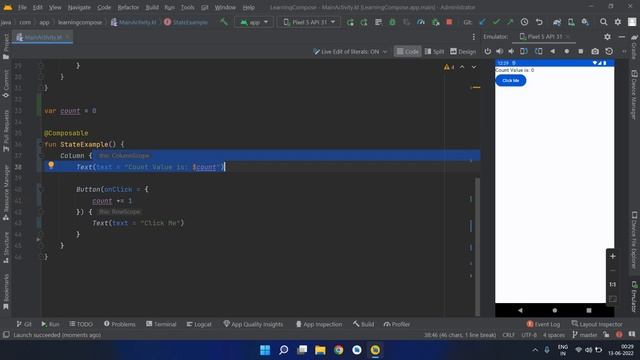Click the yellow lightbulb quick-fix icon
The height and width of the screenshot is (360, 640).
[x=51, y=165]
